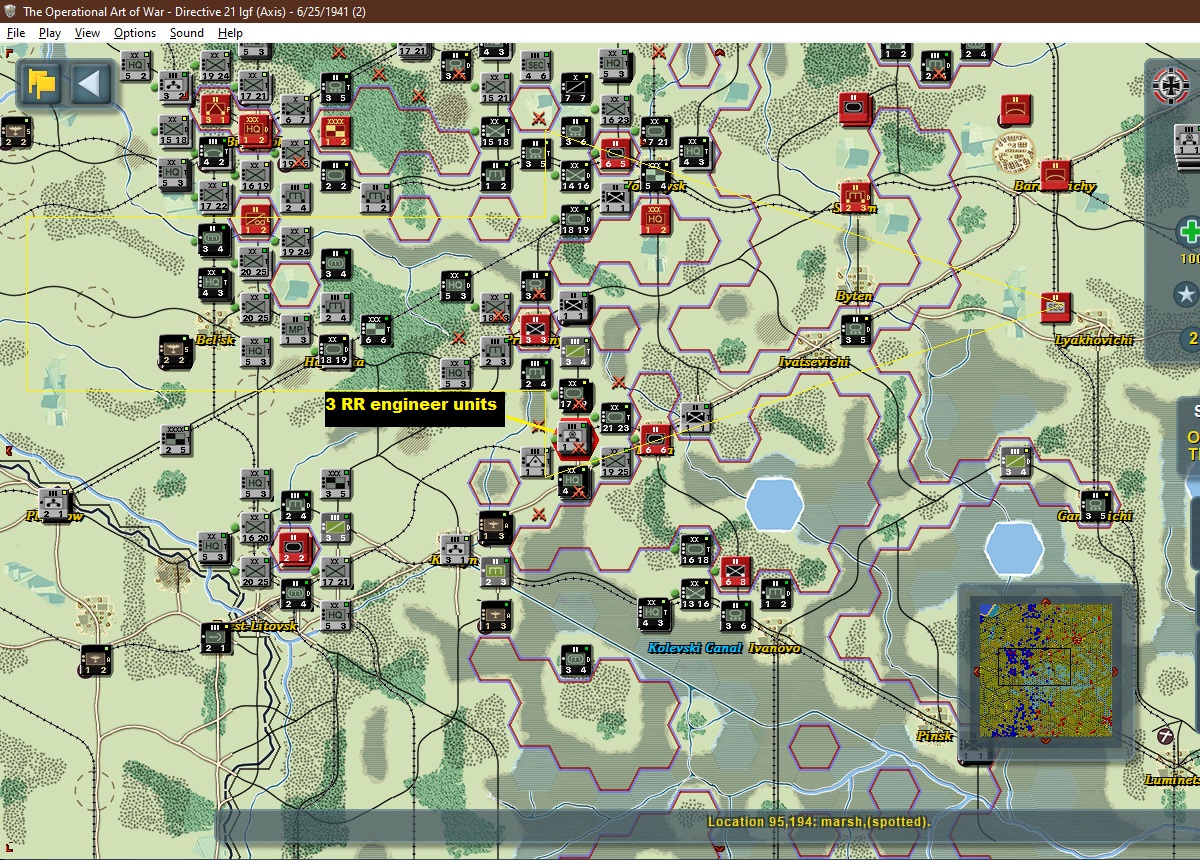Open the View menu
Image resolution: width=1200 pixels, height=860 pixels.
(88, 33)
